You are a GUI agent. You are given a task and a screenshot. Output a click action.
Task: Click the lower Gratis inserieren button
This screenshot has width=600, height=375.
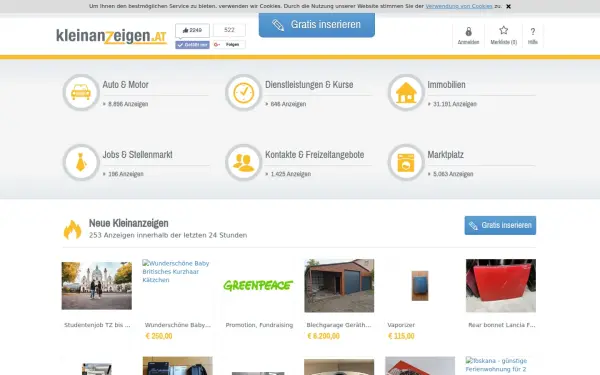(500, 225)
